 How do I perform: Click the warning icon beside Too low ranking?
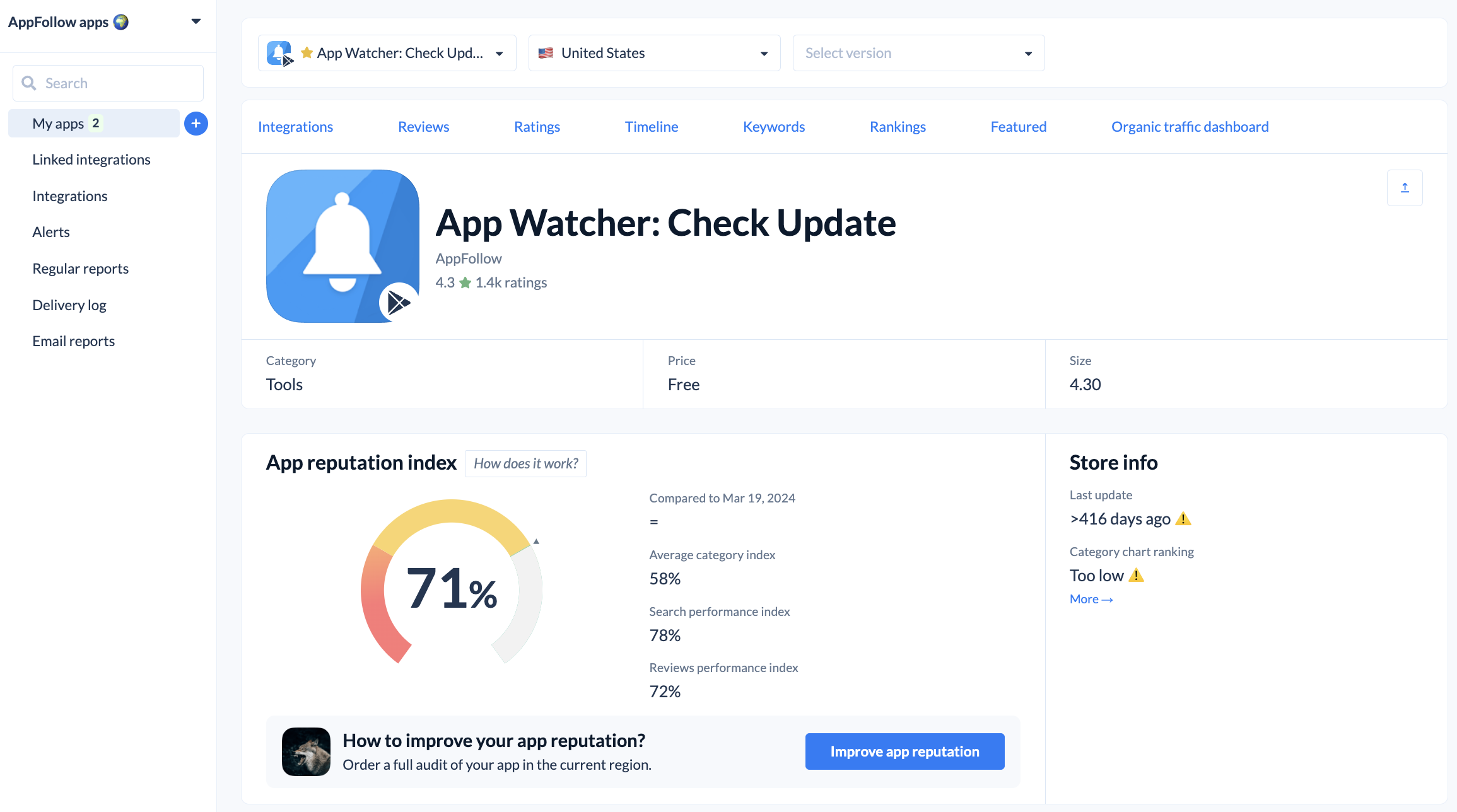coord(1137,575)
